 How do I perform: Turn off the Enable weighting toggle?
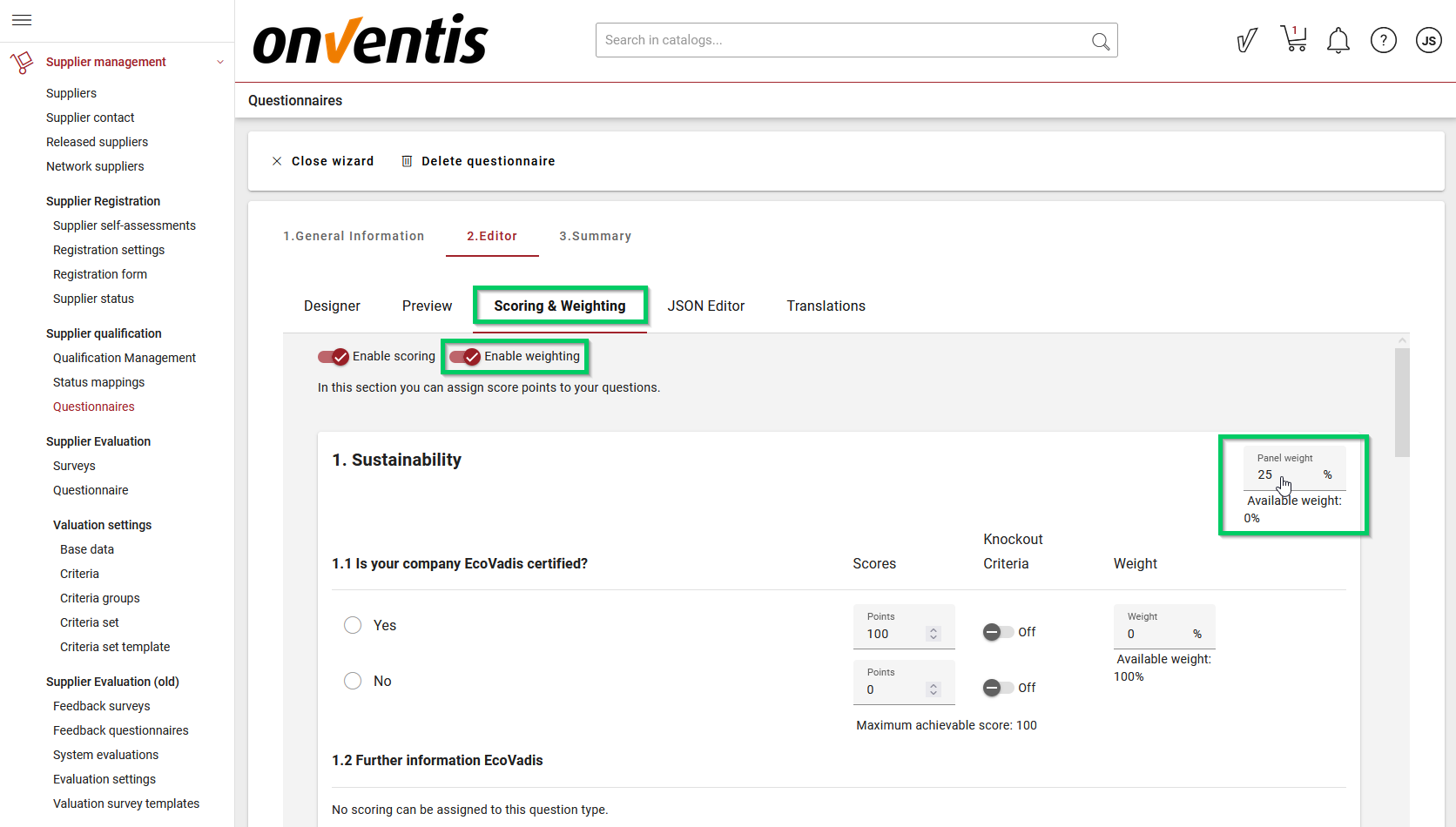point(465,357)
